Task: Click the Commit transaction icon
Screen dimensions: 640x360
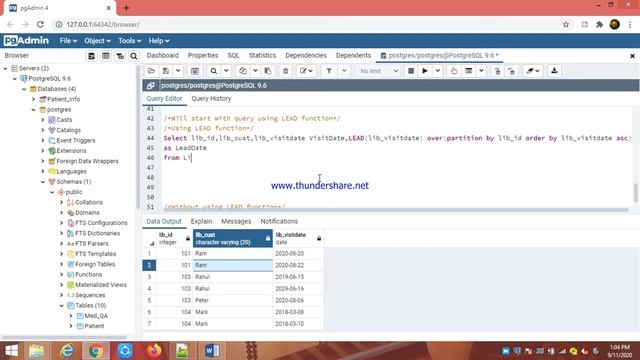Action: pos(497,71)
